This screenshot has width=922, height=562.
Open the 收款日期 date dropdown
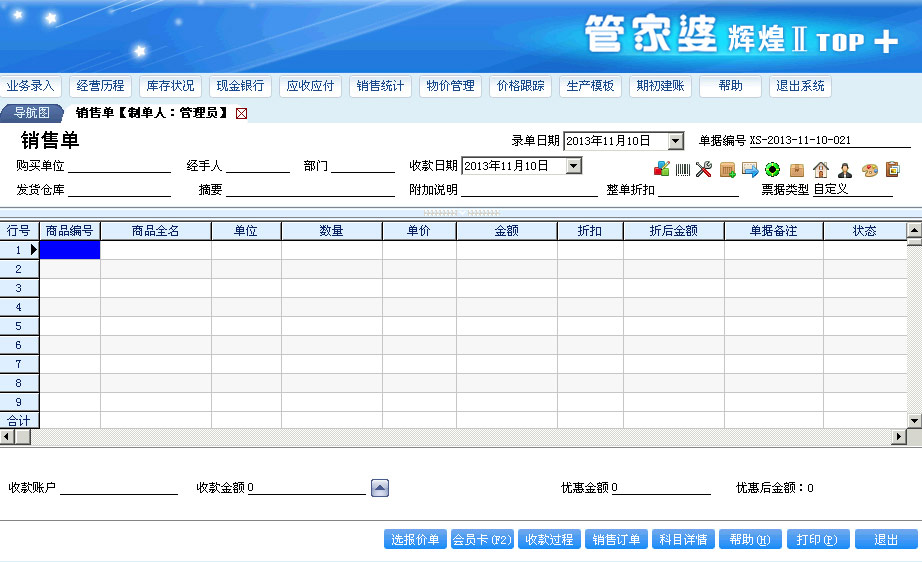pyautogui.click(x=573, y=166)
